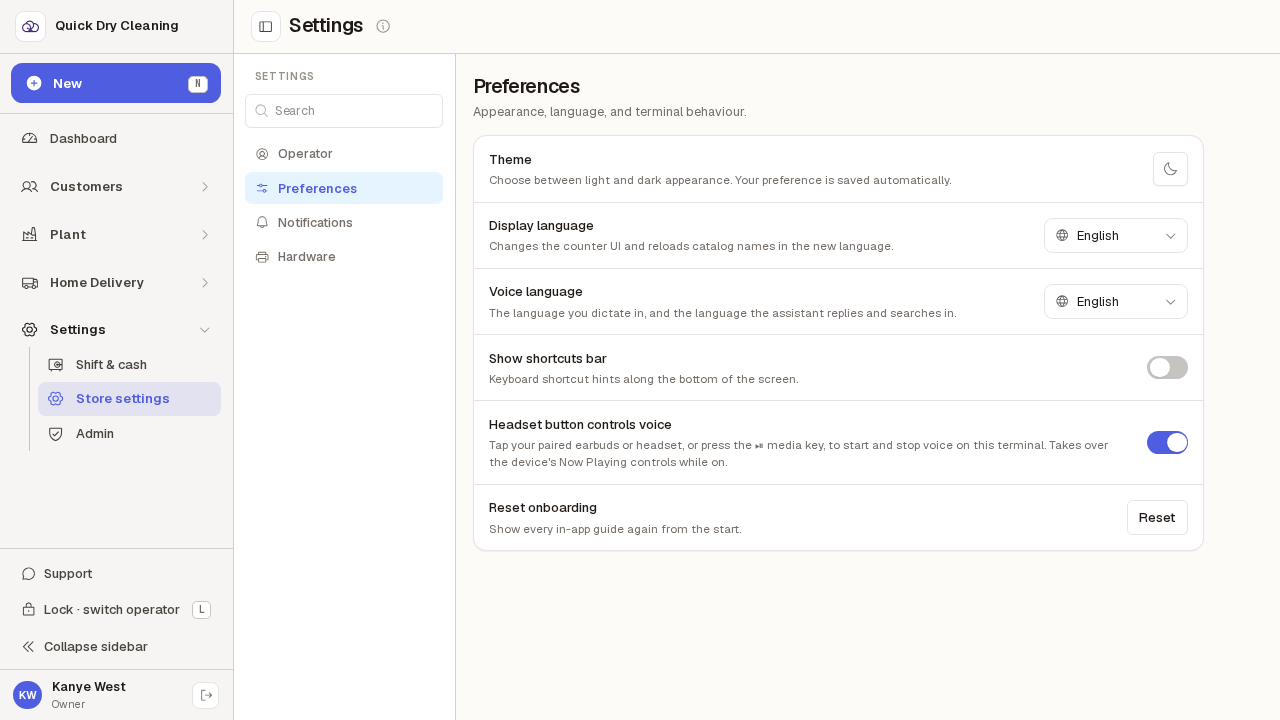Click the Admin shield icon

56,434
